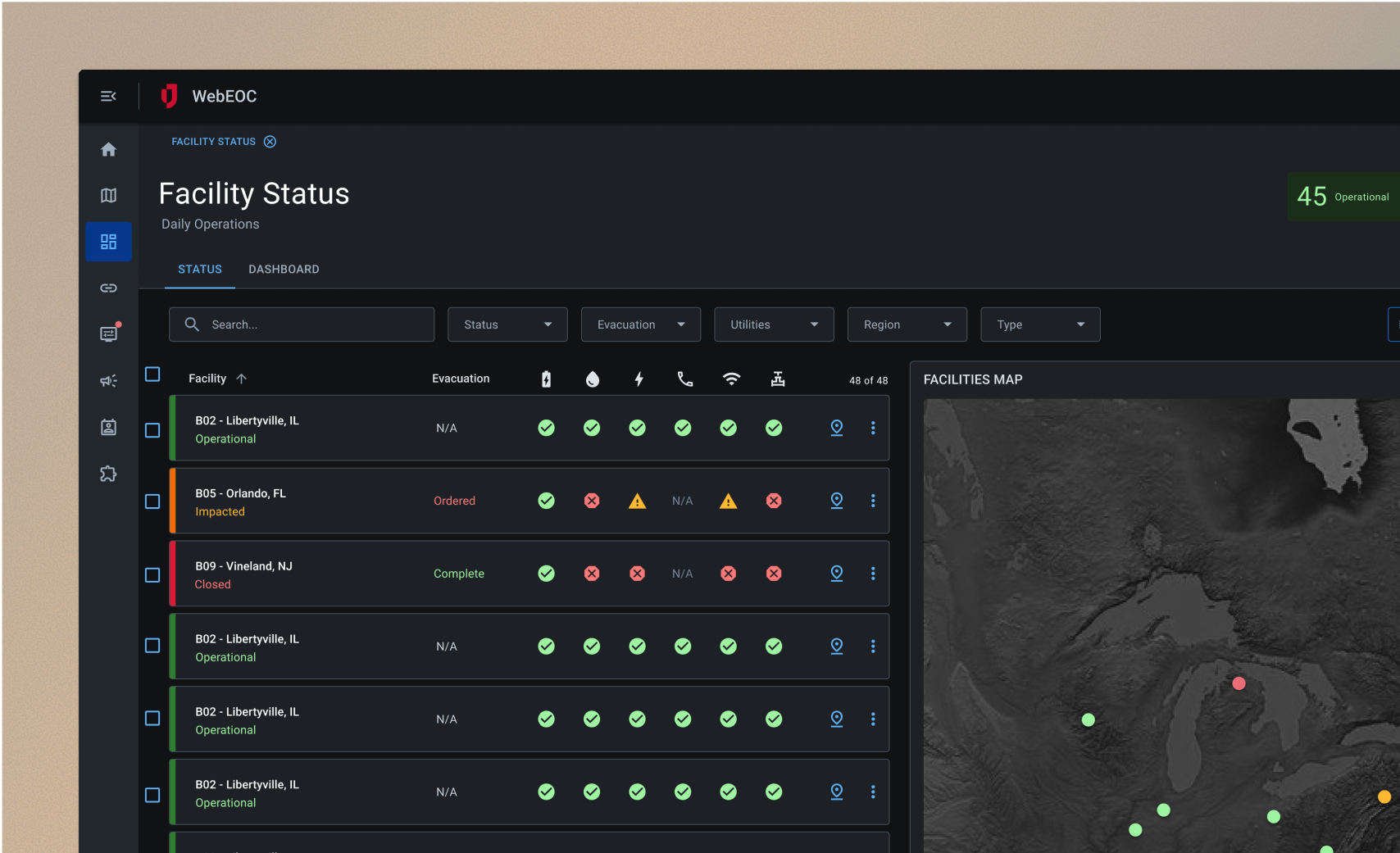Click the red facility marker on map
1400x853 pixels.
click(x=1239, y=683)
